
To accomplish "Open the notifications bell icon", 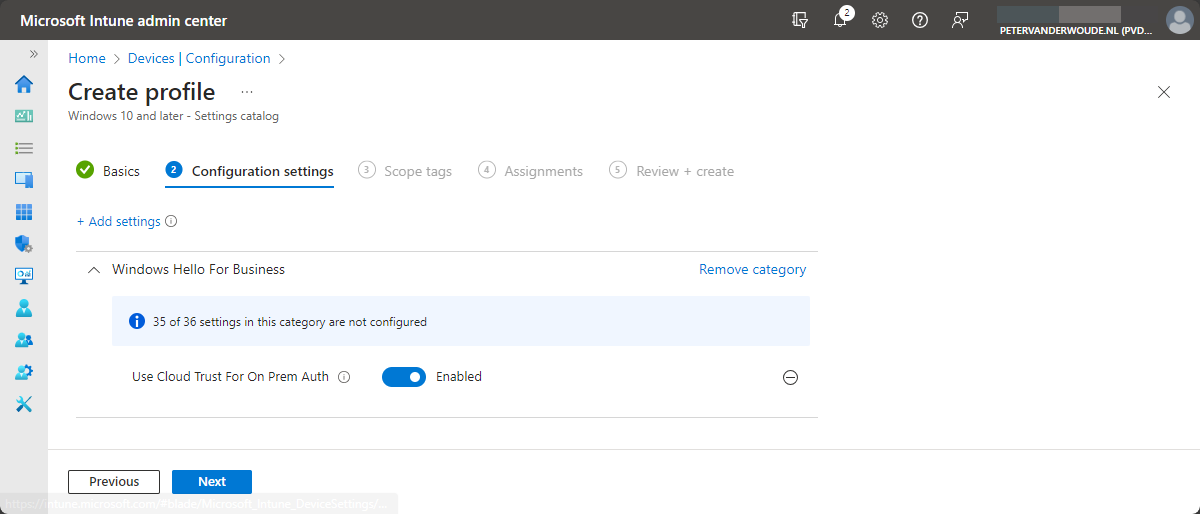I will tap(840, 20).
